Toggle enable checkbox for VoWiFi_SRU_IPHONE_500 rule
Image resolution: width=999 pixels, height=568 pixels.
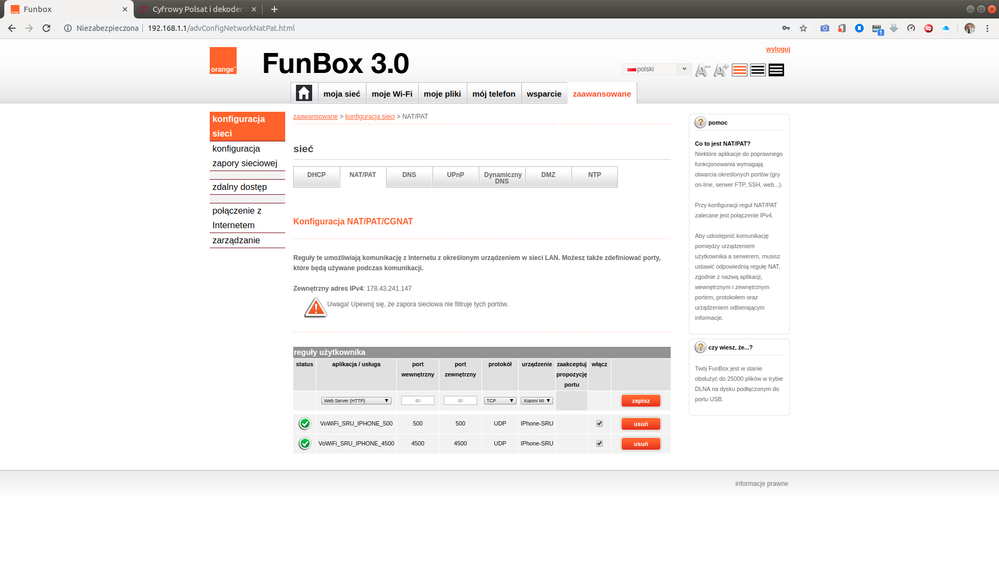pos(599,423)
